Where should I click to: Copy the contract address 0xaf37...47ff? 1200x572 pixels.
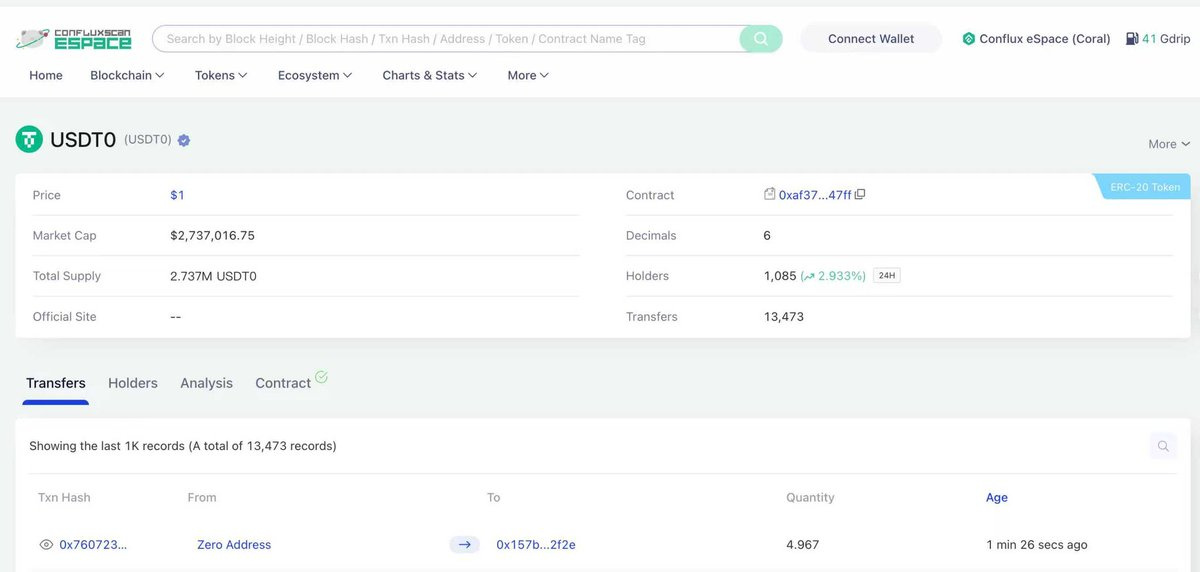[x=860, y=195]
